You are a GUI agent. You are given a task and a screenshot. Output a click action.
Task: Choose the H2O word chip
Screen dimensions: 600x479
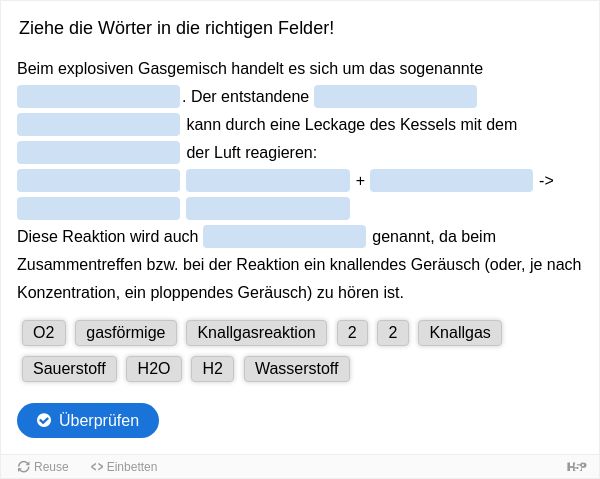pos(154,368)
